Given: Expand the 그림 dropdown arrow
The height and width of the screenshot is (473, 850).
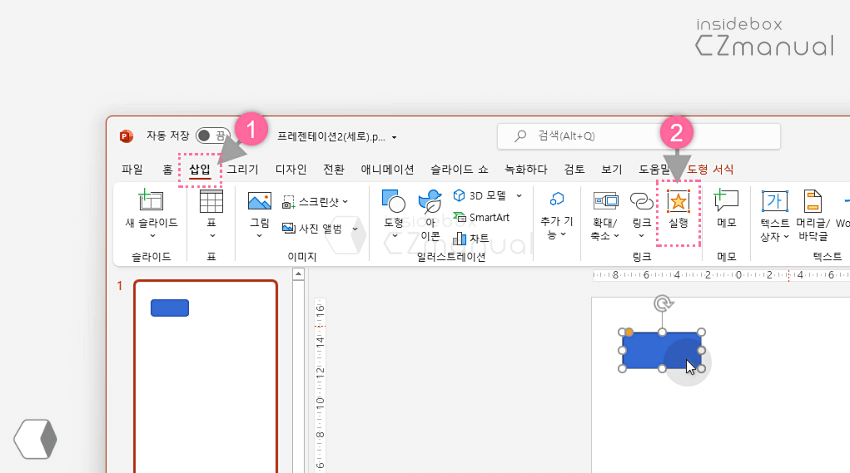Looking at the screenshot, I should coord(259,236).
